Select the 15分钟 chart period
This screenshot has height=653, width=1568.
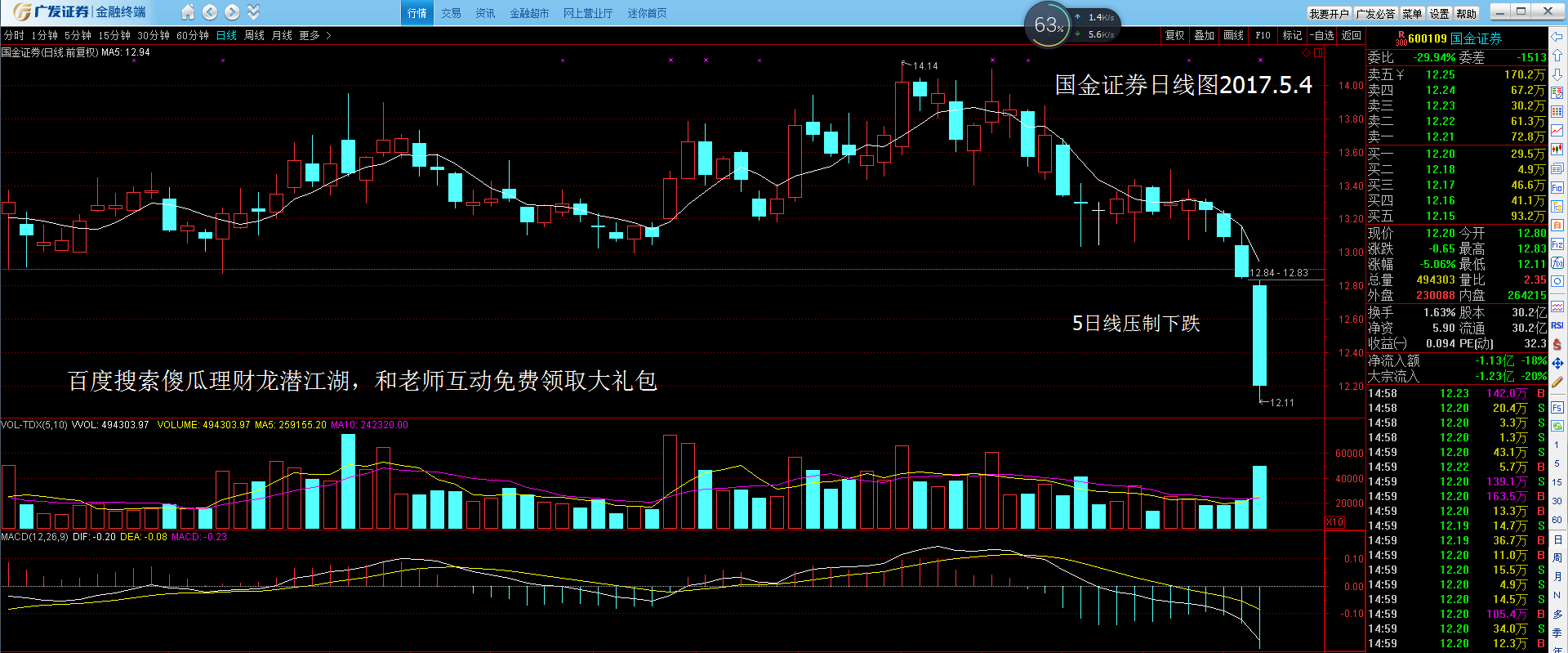[114, 36]
